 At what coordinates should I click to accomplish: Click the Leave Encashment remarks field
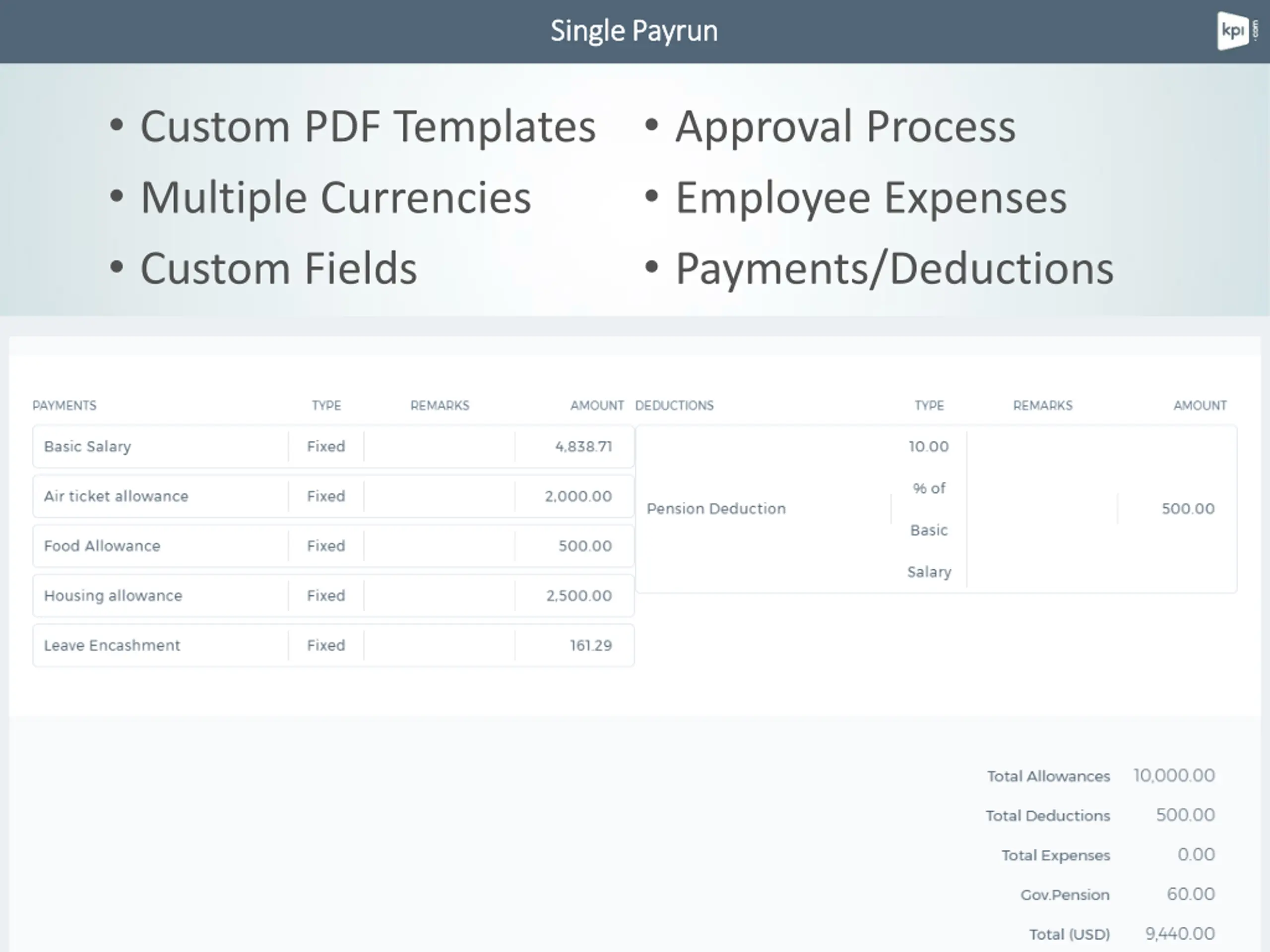439,646
